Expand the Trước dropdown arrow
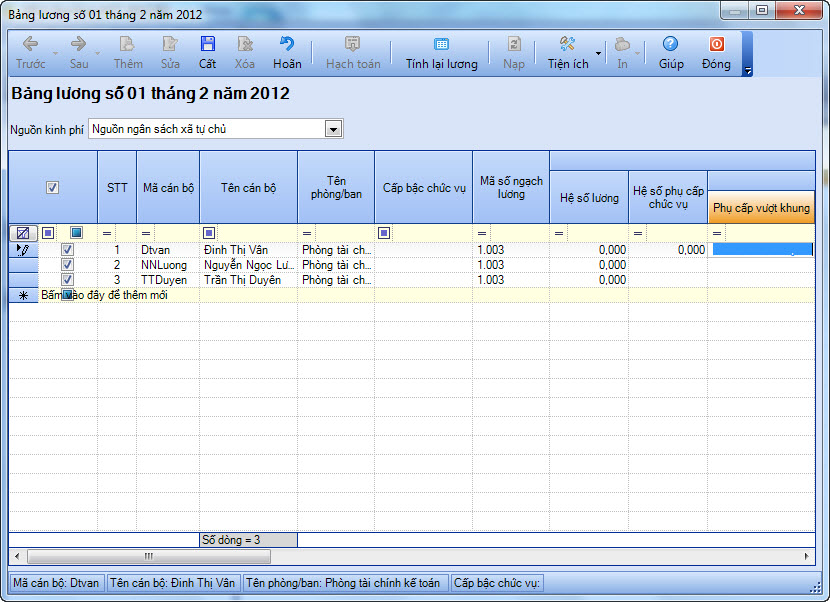 coord(55,53)
